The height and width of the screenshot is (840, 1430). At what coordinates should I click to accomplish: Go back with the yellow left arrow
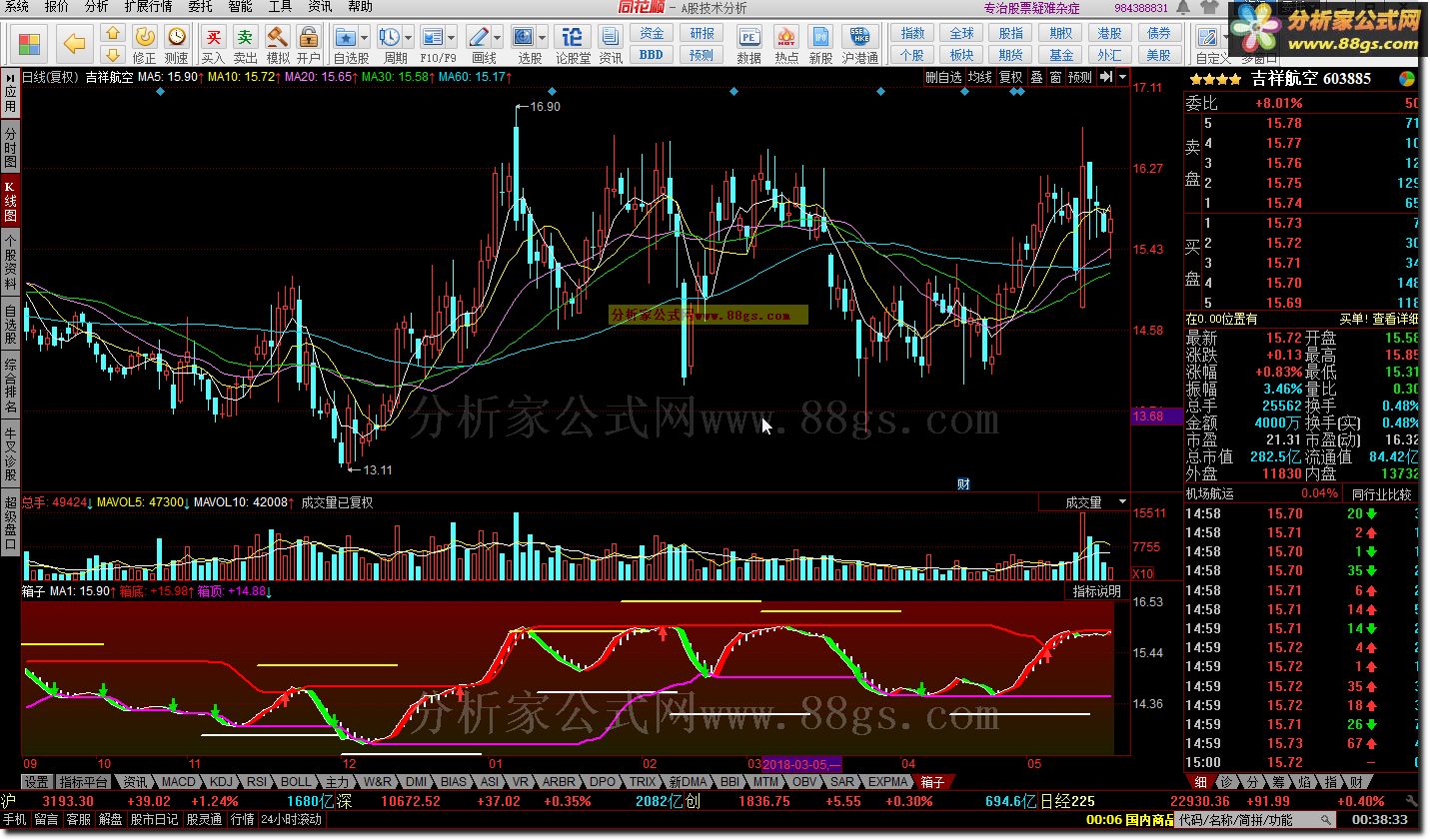[x=74, y=44]
